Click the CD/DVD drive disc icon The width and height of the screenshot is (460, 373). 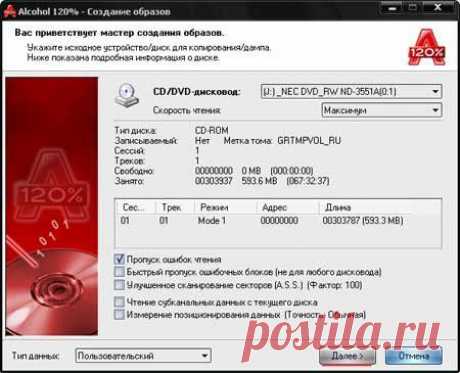[127, 96]
